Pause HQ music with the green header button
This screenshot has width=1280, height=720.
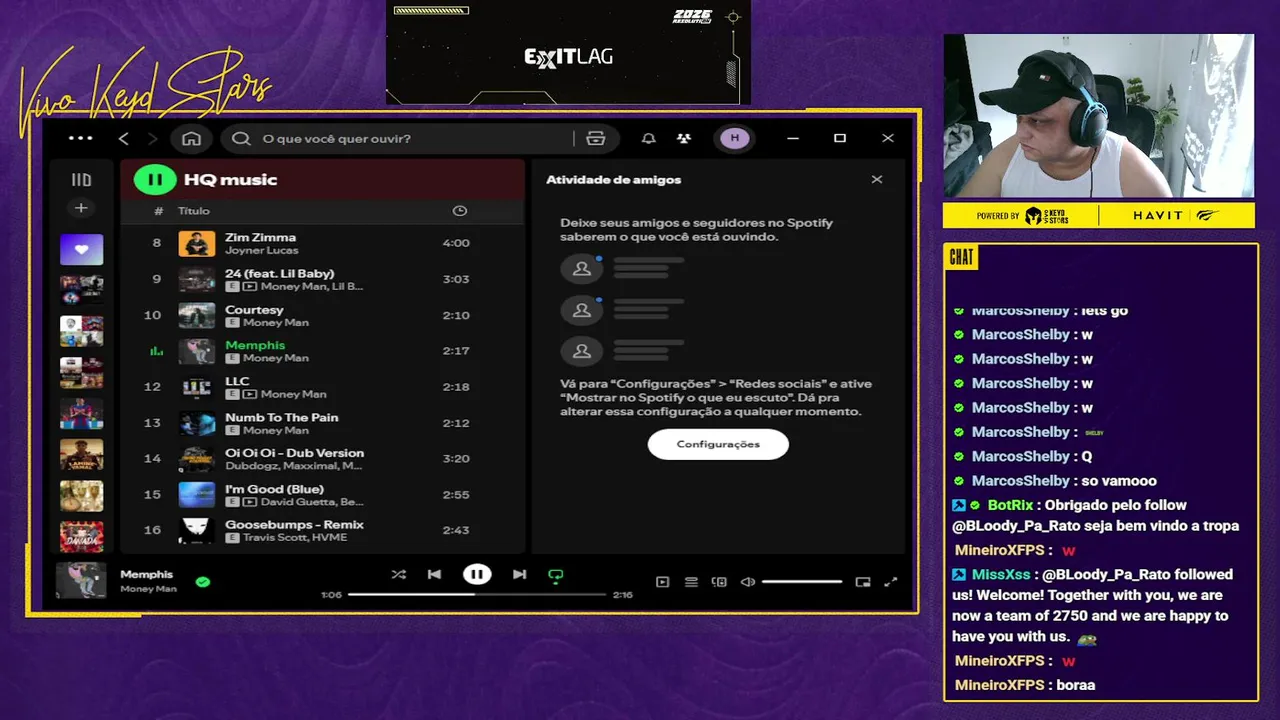(x=155, y=180)
